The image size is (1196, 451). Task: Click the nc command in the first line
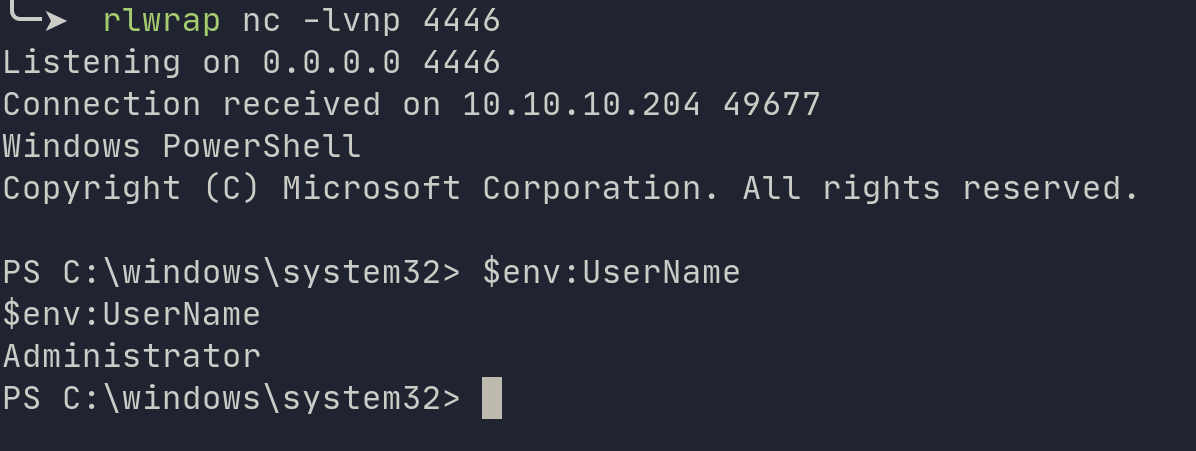click(x=262, y=19)
